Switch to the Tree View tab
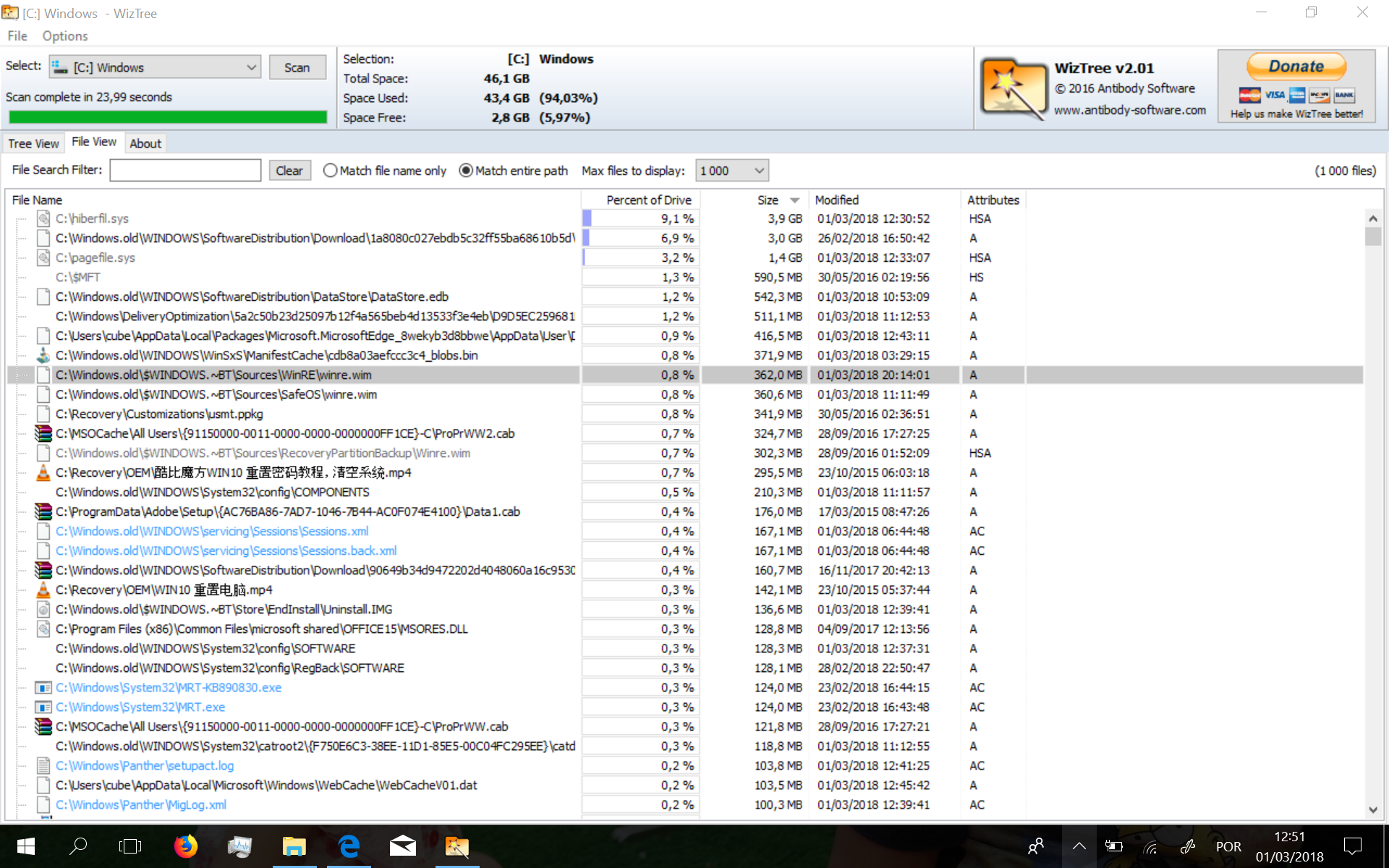Image resolution: width=1389 pixels, height=868 pixels. pyautogui.click(x=33, y=143)
